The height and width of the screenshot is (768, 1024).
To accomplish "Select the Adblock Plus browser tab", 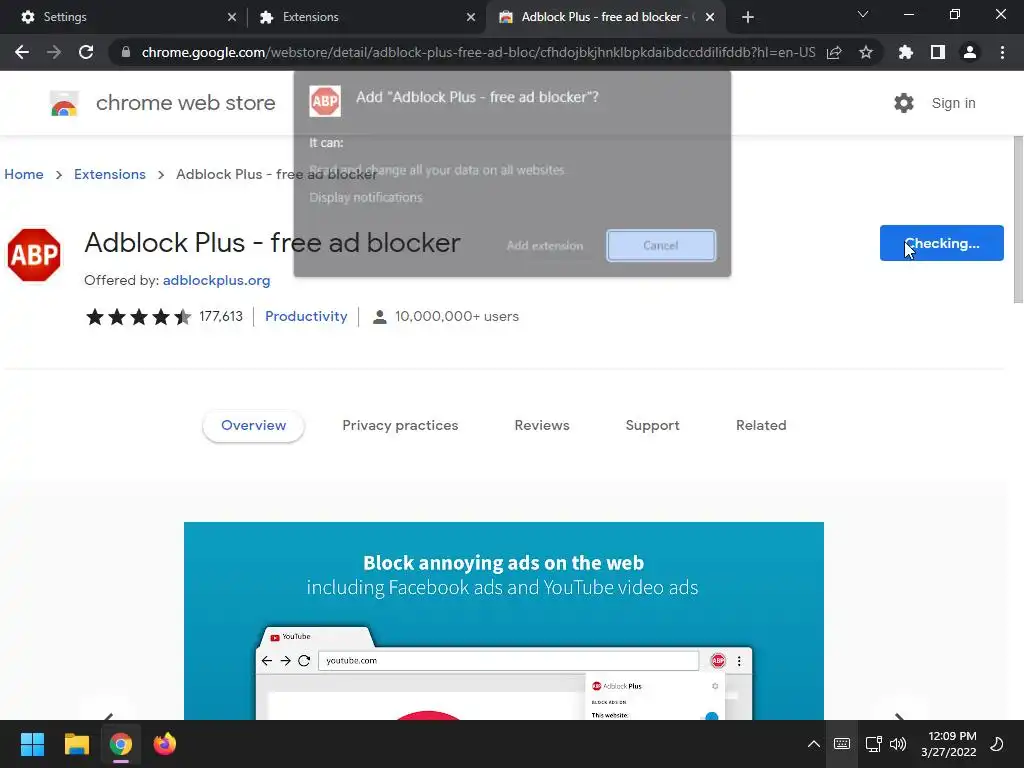I will point(604,17).
